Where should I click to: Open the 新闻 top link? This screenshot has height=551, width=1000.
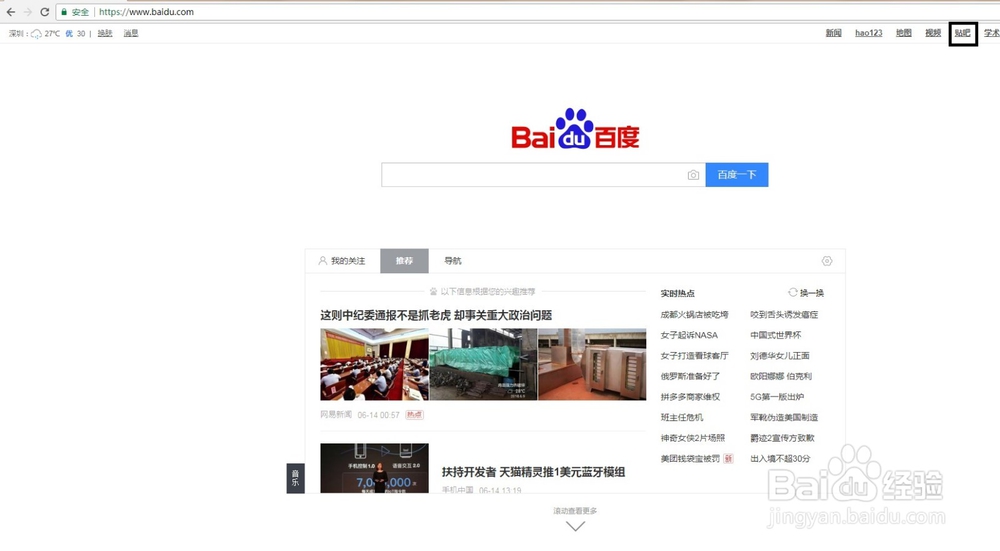(834, 33)
